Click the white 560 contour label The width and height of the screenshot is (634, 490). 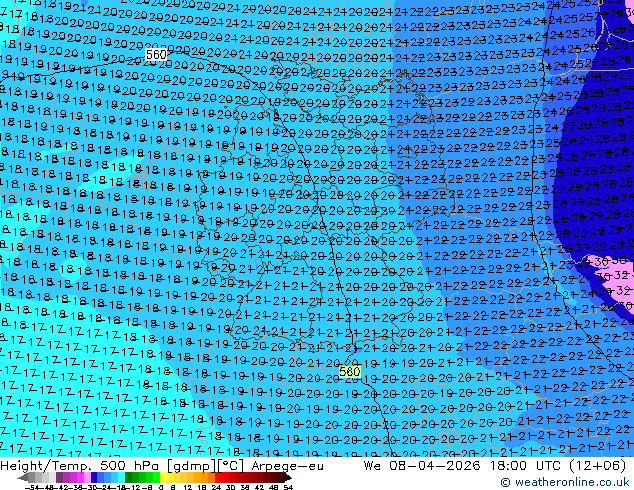click(156, 54)
